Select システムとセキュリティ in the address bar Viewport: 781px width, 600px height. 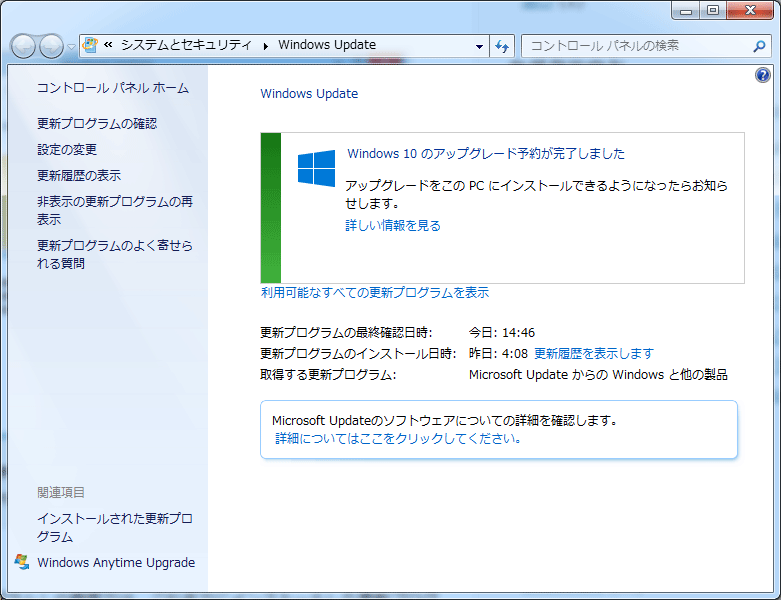pos(186,45)
